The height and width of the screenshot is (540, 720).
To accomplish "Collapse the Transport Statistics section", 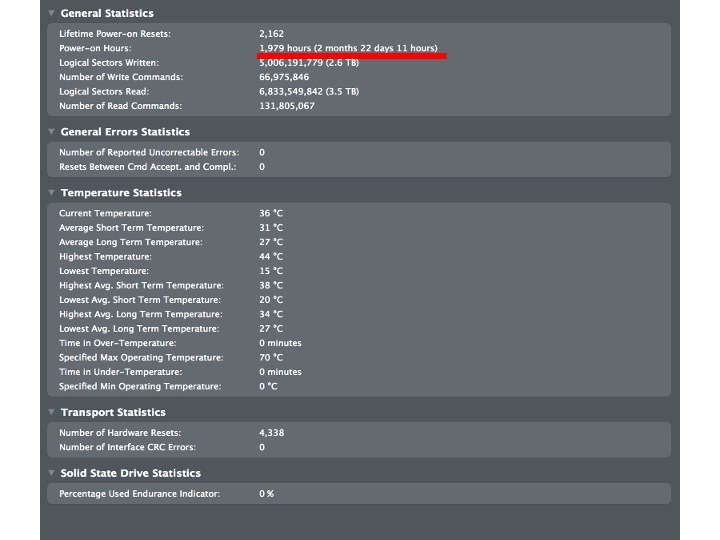I will (51, 412).
